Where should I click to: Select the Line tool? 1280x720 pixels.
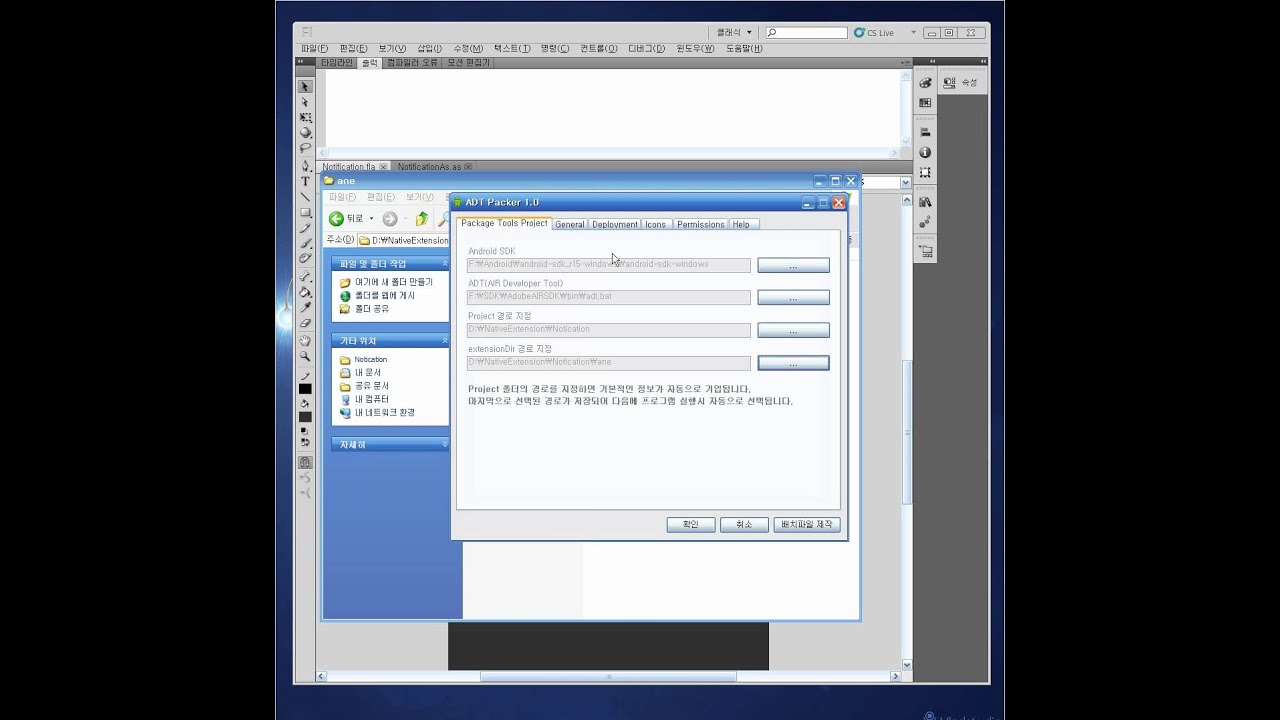[305, 197]
